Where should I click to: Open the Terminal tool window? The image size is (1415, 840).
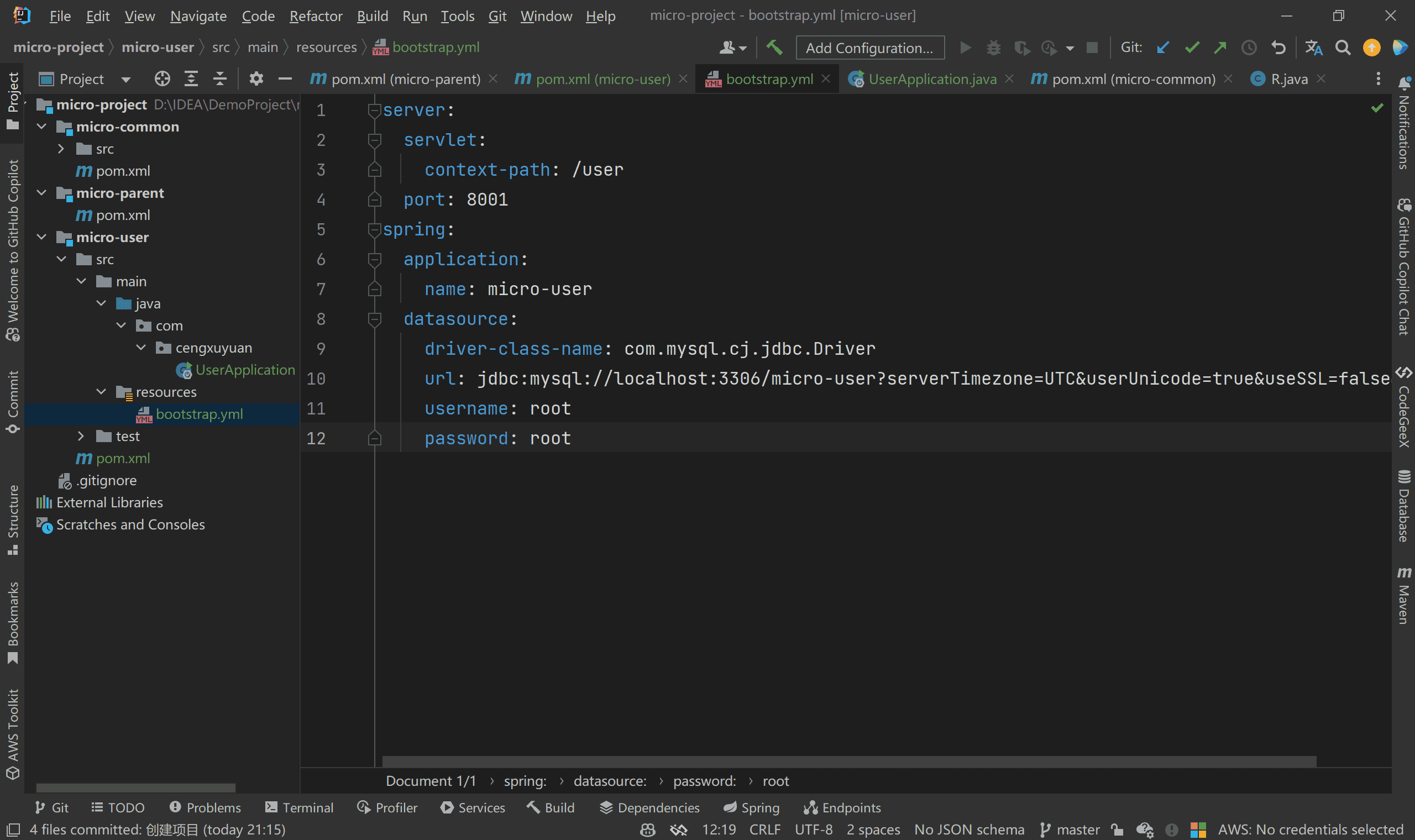coord(300,808)
